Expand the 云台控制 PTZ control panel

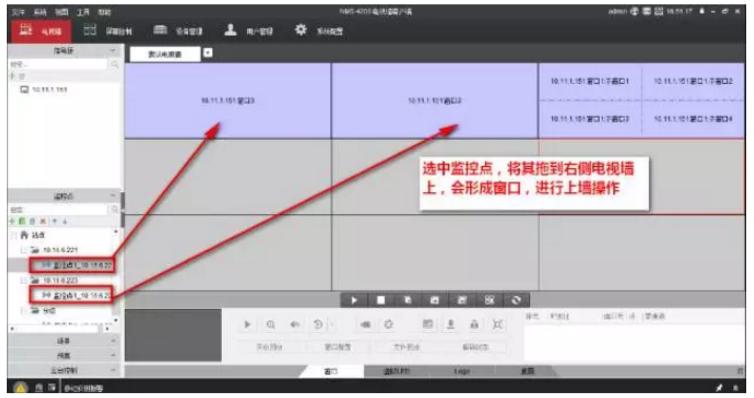point(63,371)
